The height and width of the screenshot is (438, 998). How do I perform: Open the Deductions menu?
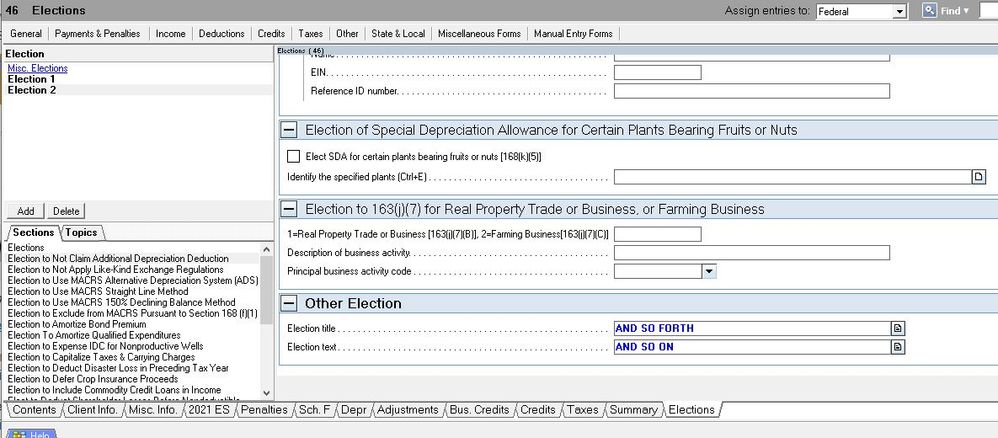tap(221, 33)
